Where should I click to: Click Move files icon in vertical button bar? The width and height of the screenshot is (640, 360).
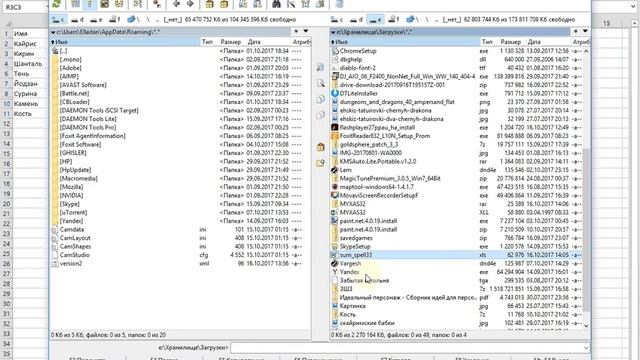pyautogui.click(x=320, y=115)
